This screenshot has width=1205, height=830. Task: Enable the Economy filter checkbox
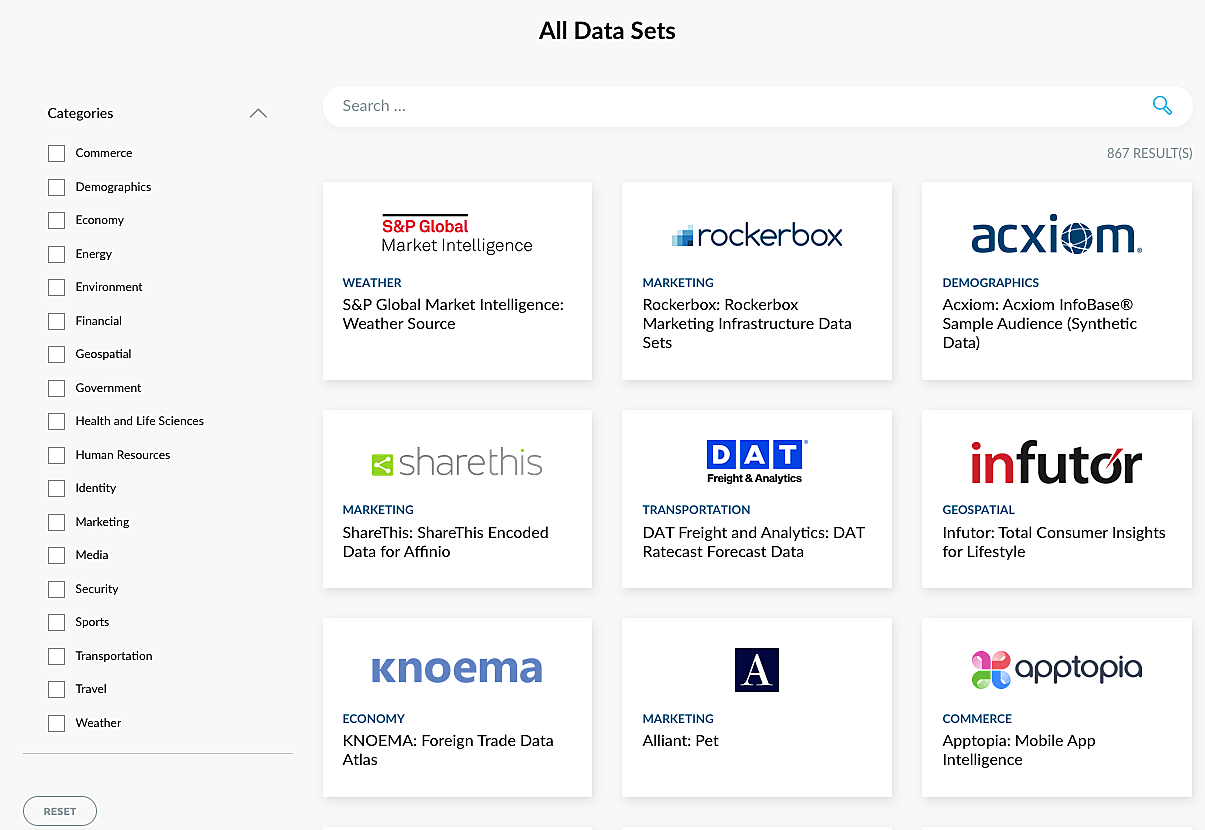(56, 220)
